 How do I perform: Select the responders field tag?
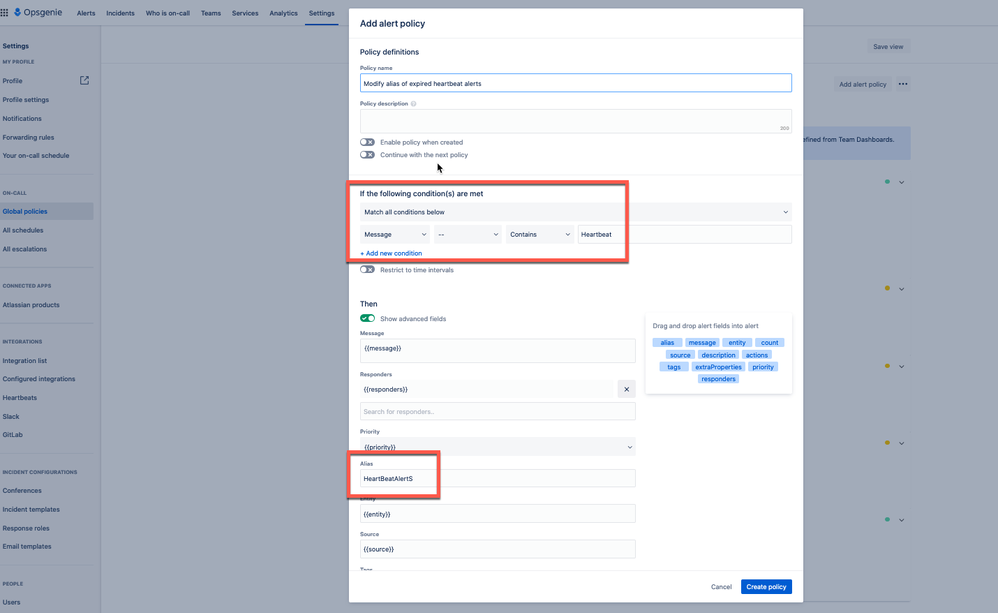pyautogui.click(x=718, y=379)
